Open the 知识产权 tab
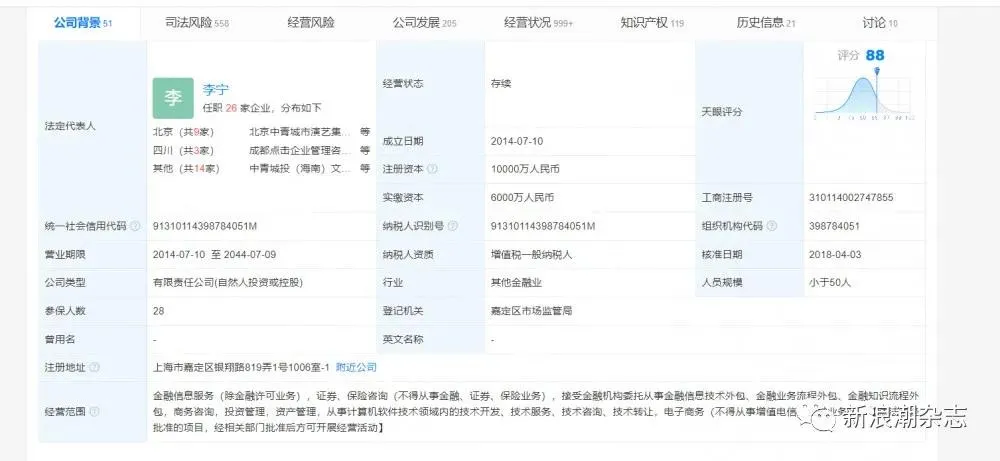The height and width of the screenshot is (461, 1000). tap(652, 23)
